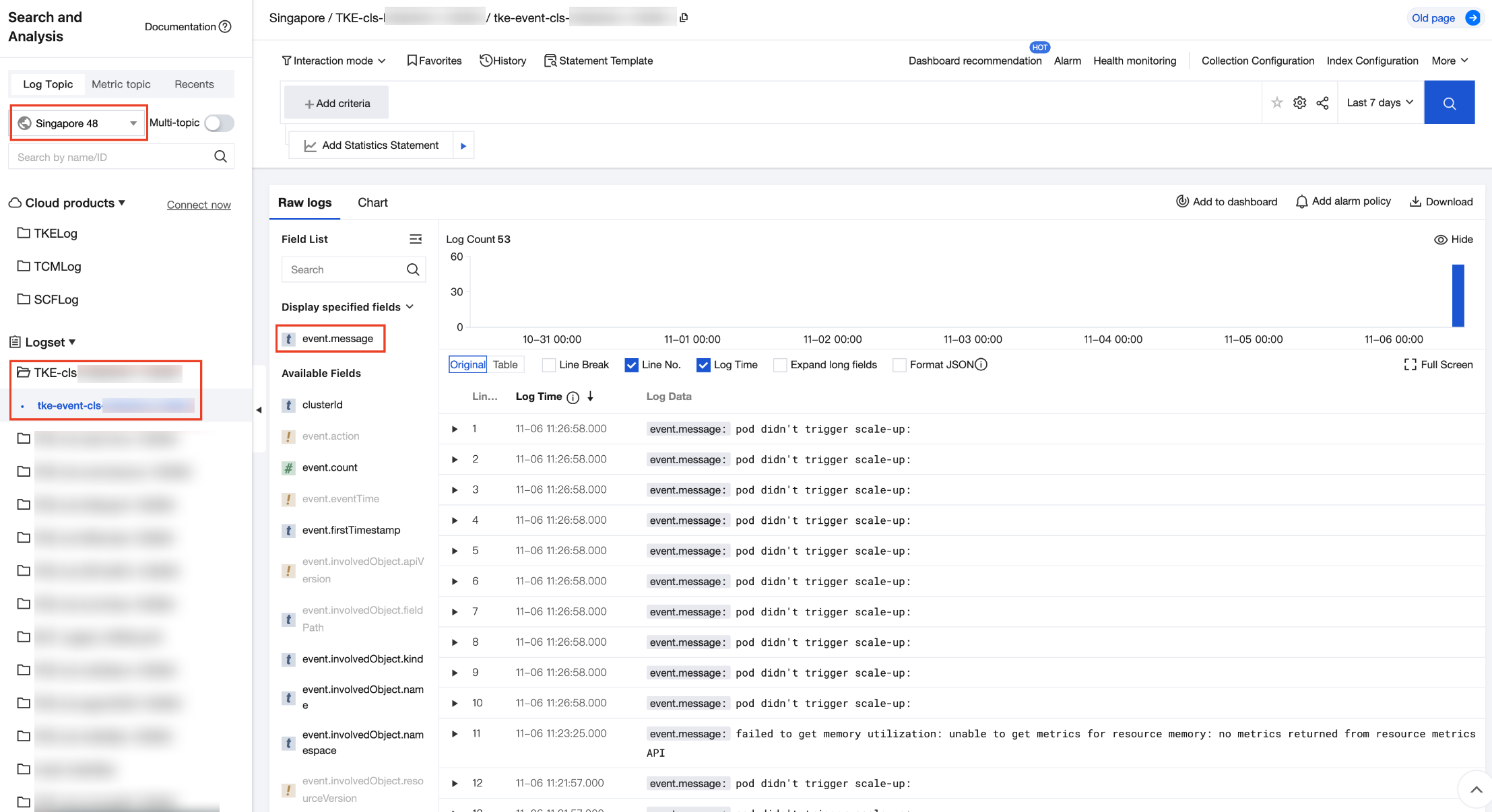The width and height of the screenshot is (1492, 812).
Task: Click the share icon in the search bar
Action: point(1322,102)
